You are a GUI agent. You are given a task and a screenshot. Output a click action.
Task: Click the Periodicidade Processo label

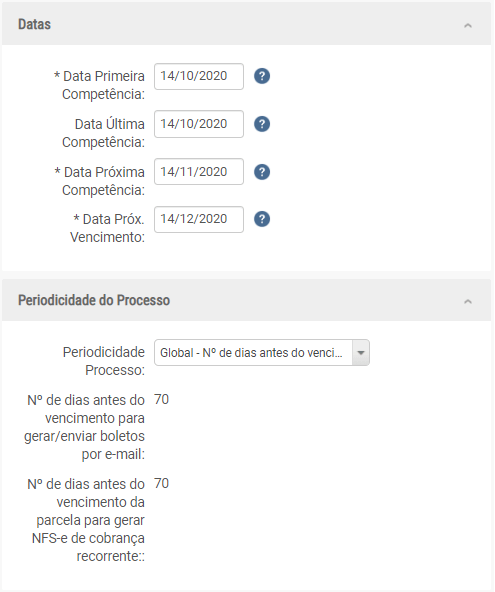tap(104, 361)
